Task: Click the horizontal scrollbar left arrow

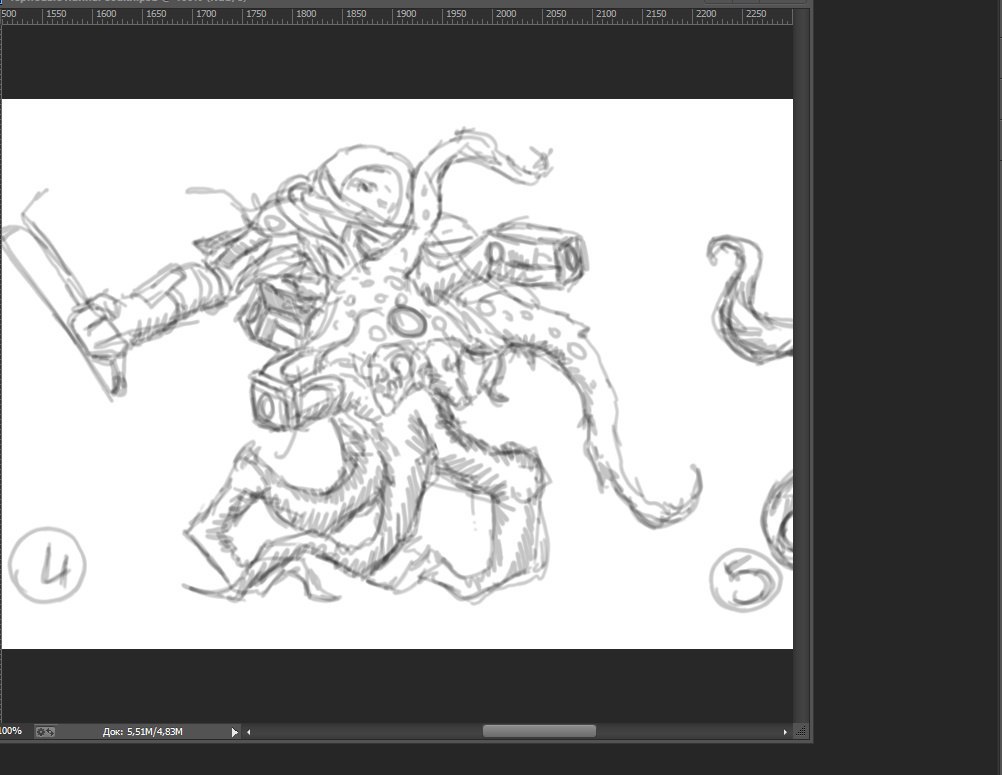Action: pyautogui.click(x=249, y=732)
